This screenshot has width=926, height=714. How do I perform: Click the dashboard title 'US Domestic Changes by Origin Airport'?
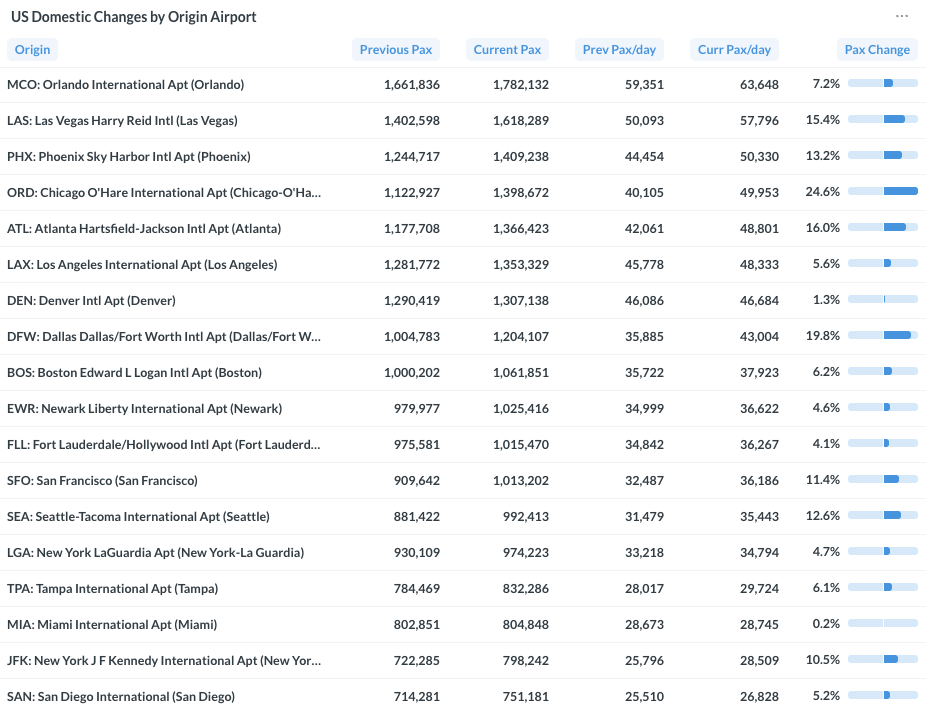click(134, 17)
